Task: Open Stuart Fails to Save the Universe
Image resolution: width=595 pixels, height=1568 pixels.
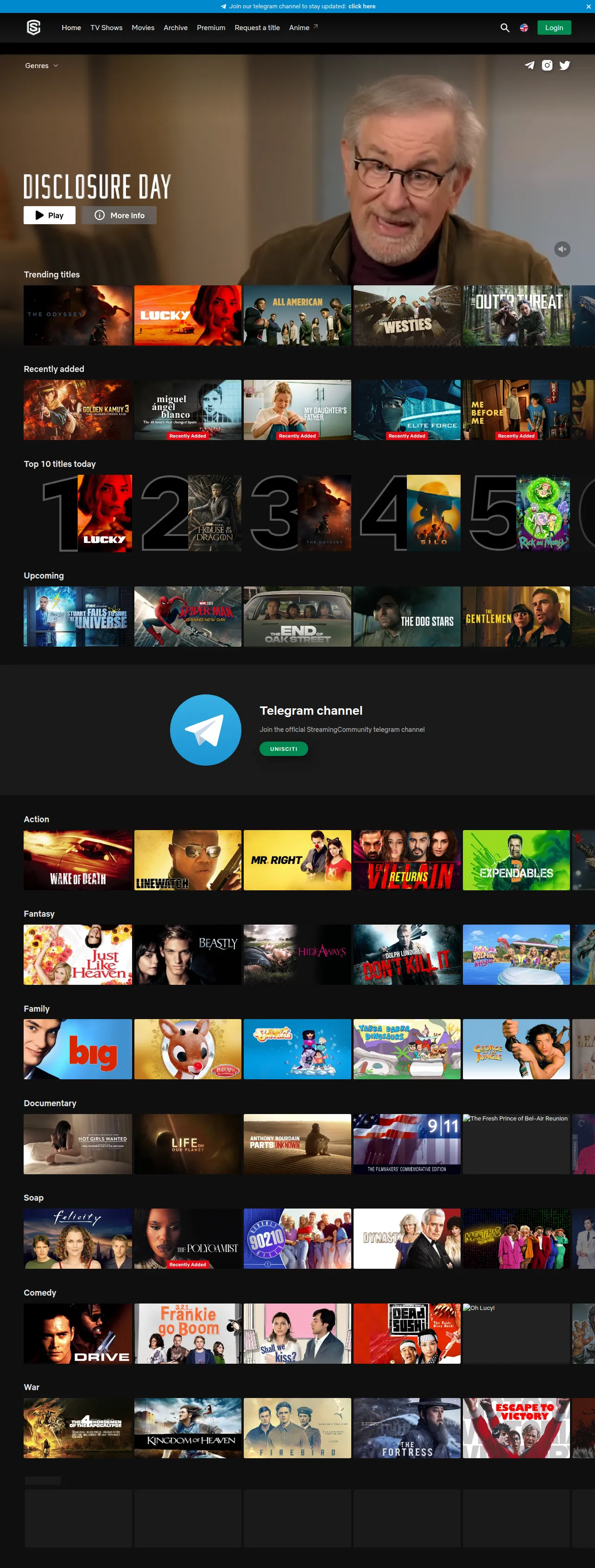Action: pos(78,616)
